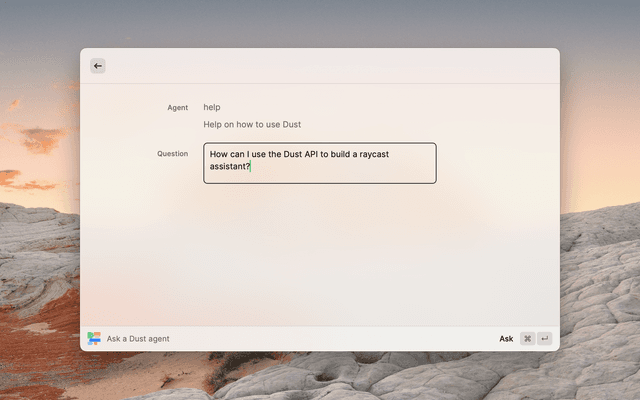Click the Command key icon

click(527, 339)
